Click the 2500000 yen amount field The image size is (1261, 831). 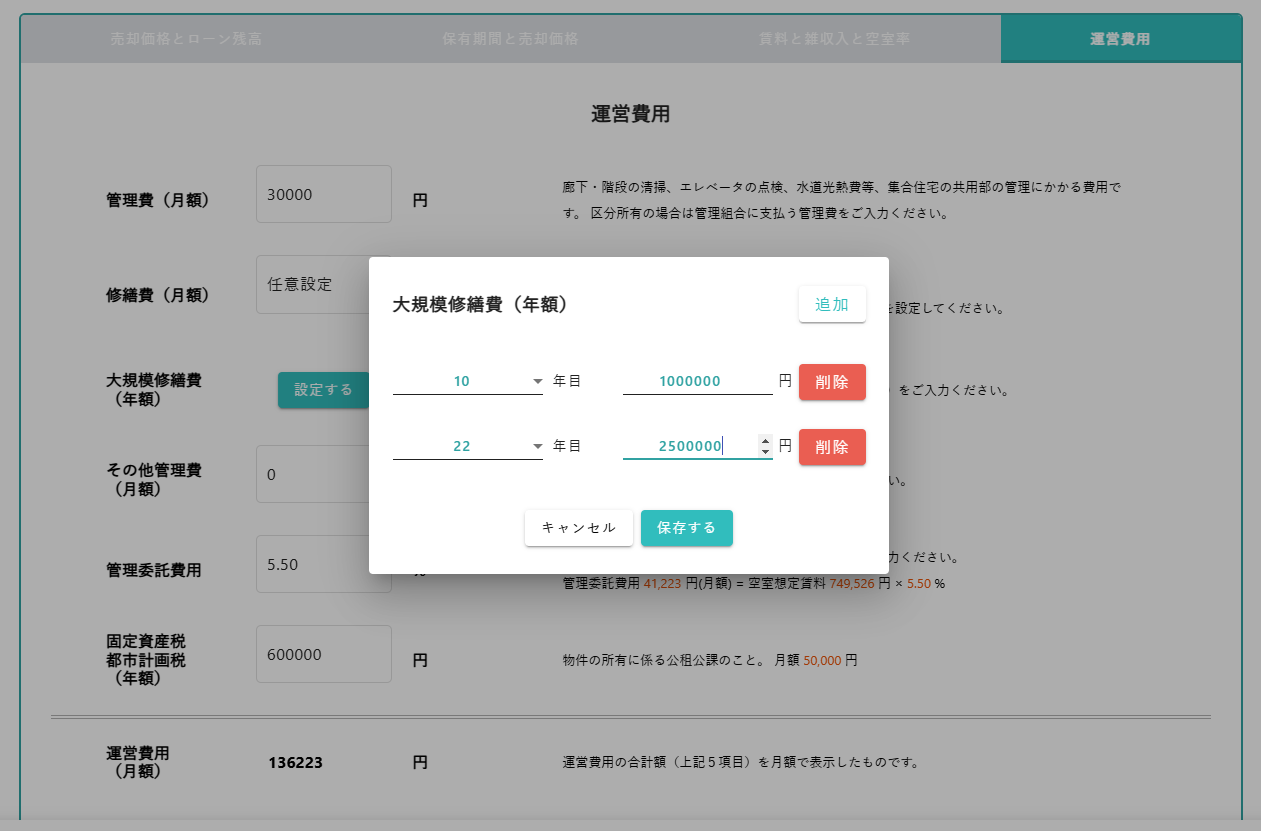(689, 446)
